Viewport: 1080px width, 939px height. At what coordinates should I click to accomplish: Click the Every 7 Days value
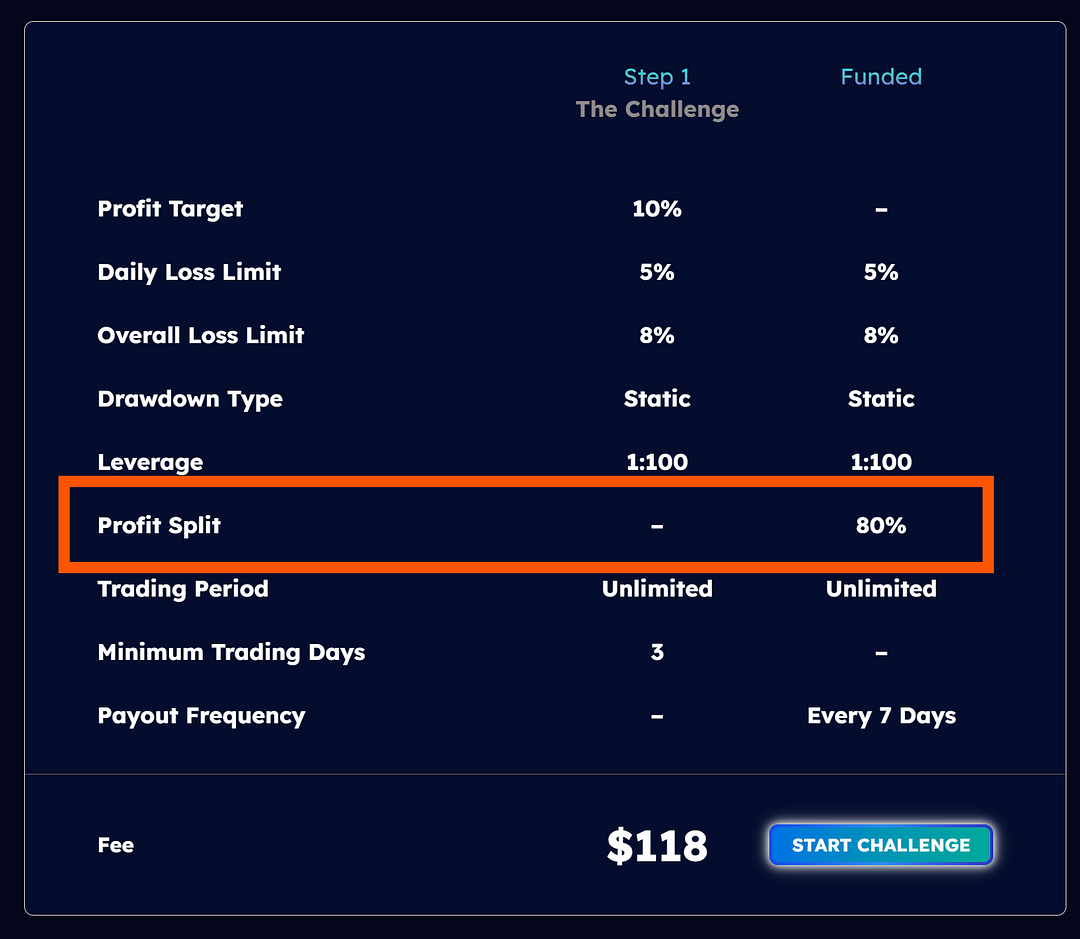click(x=881, y=716)
